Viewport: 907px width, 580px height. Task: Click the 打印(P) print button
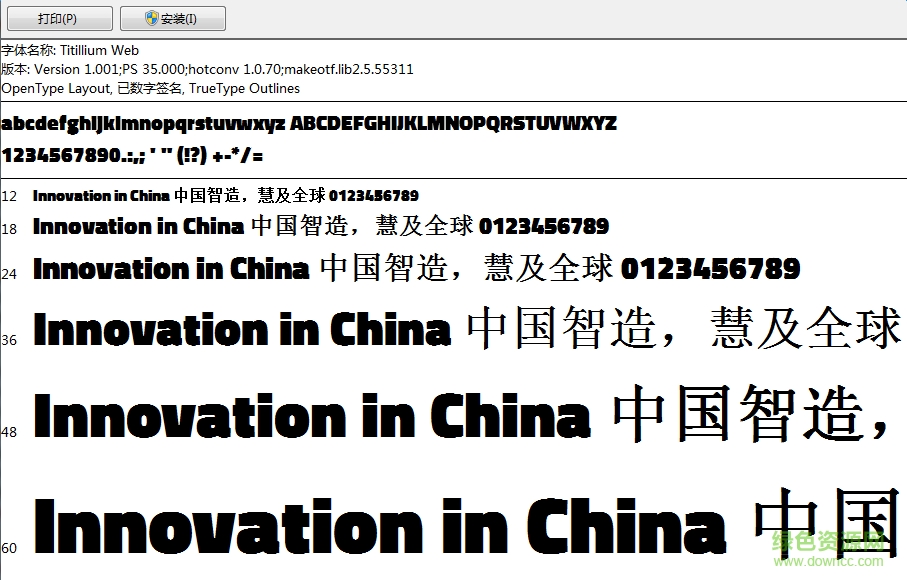(57, 18)
